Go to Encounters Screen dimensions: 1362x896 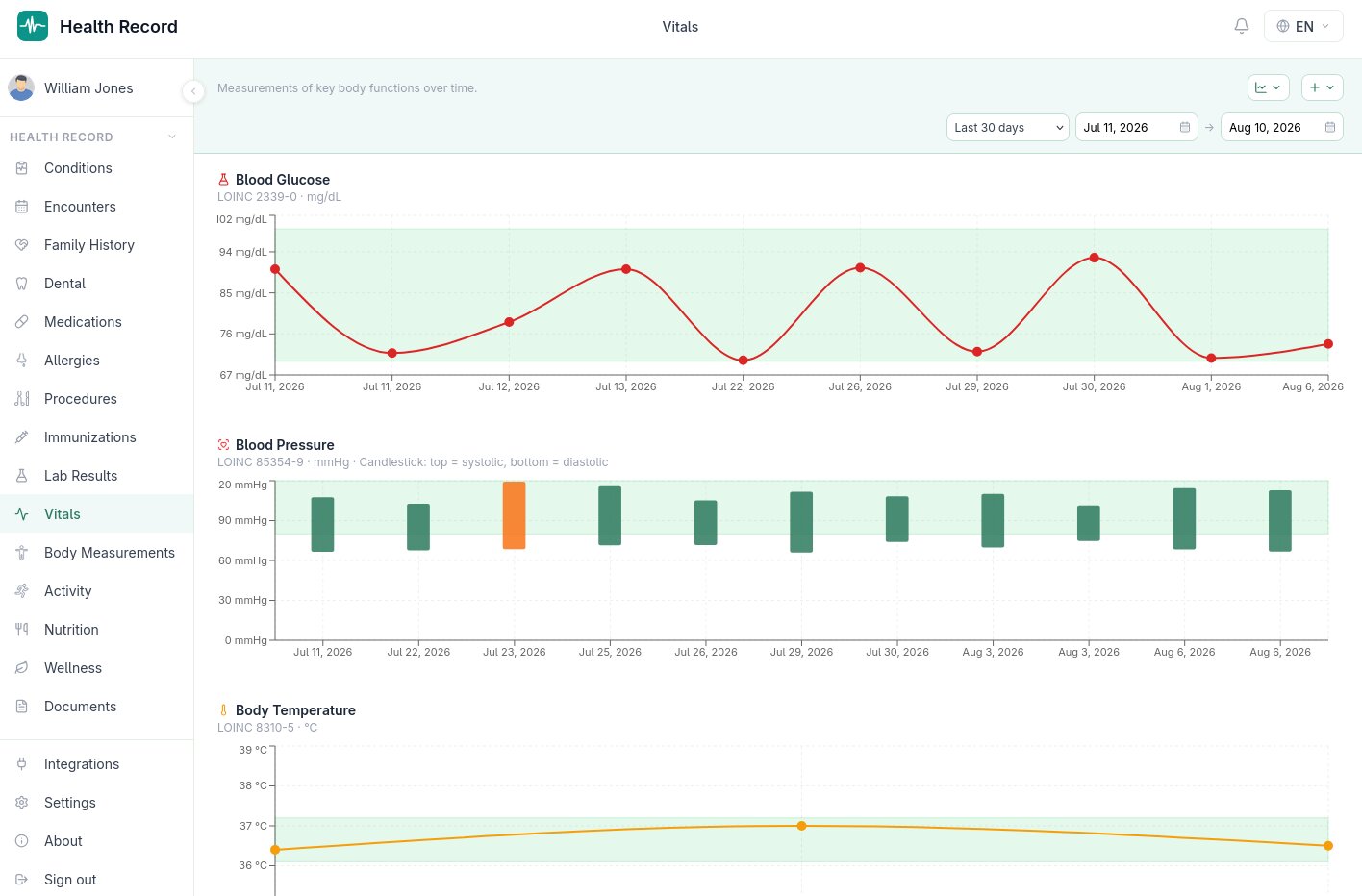pos(96,207)
